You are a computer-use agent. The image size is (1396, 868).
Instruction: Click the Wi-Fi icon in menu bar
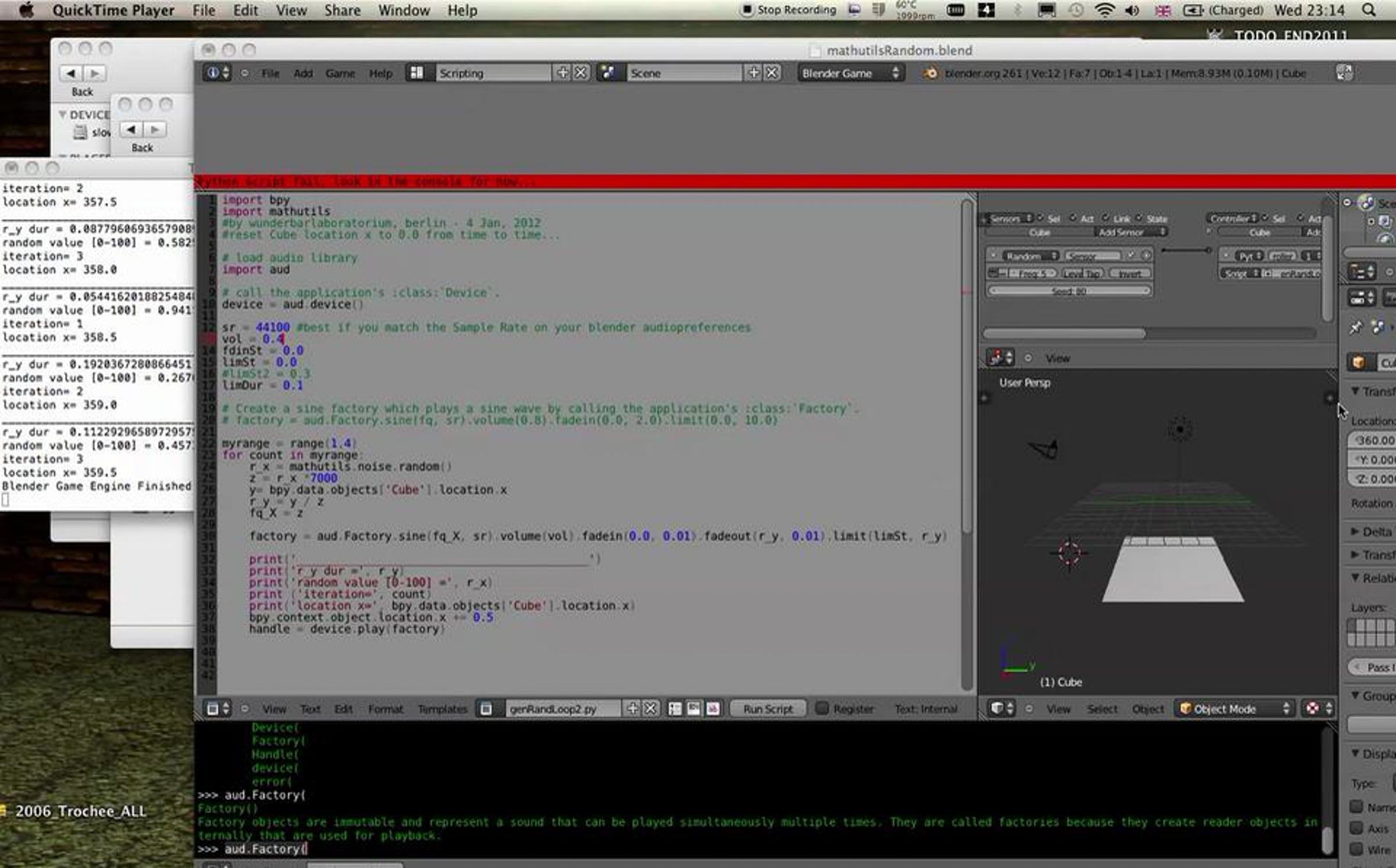click(x=1105, y=10)
